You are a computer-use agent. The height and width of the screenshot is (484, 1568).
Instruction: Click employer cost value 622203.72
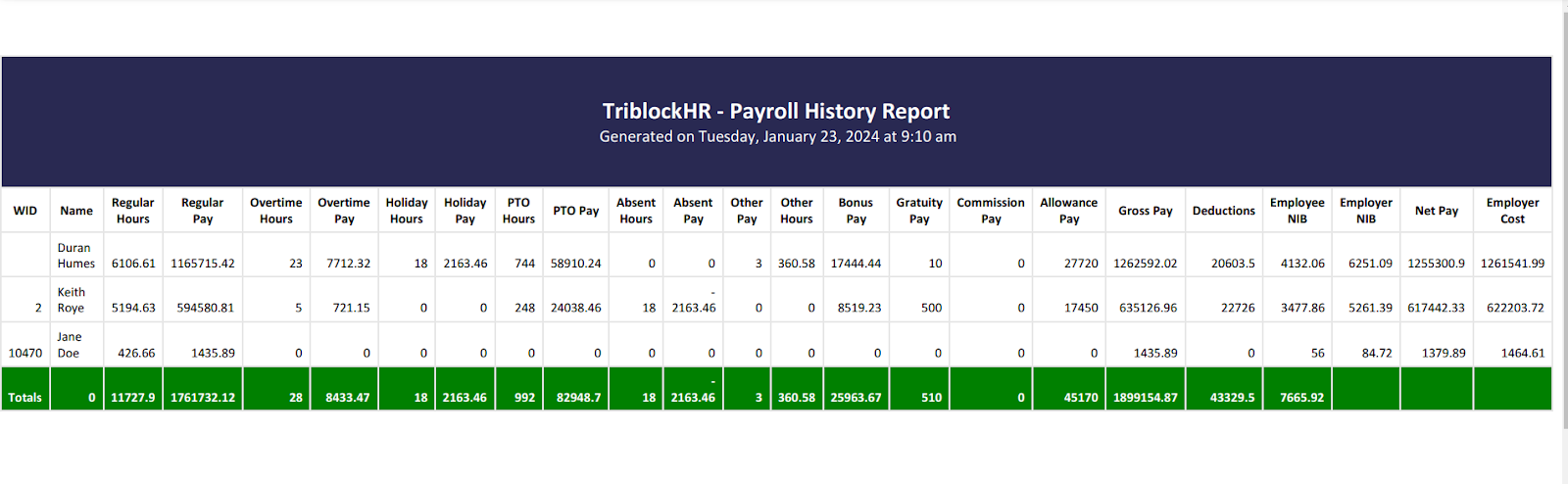click(1515, 308)
